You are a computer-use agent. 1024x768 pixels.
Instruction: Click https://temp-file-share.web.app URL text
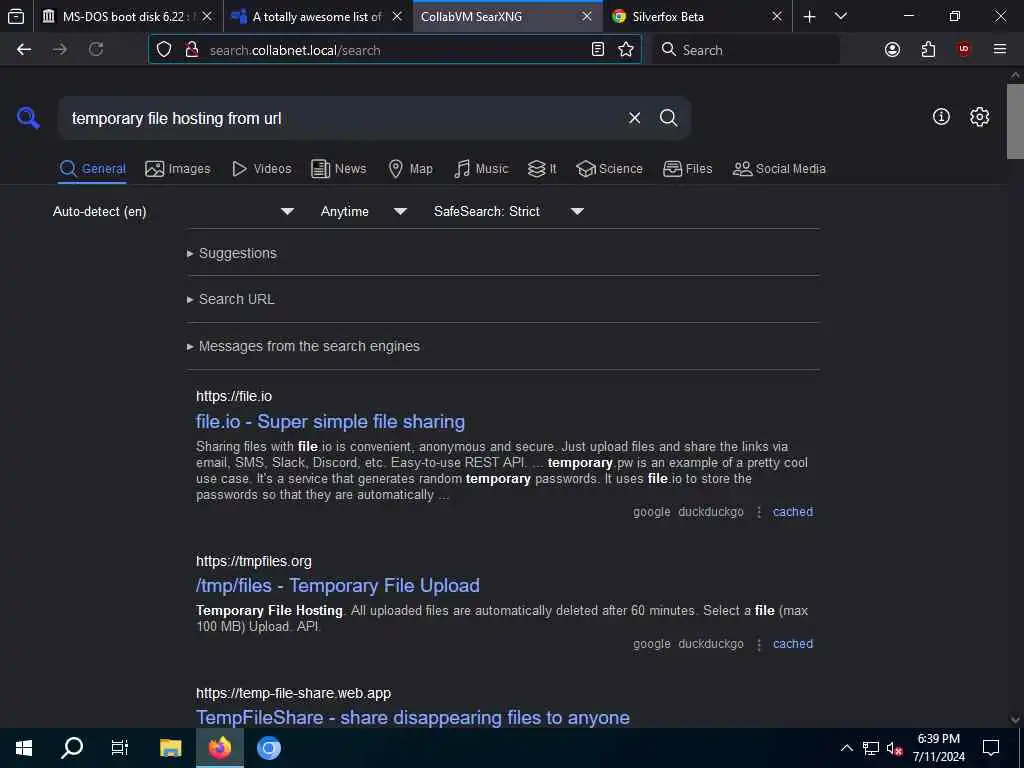[293, 693]
